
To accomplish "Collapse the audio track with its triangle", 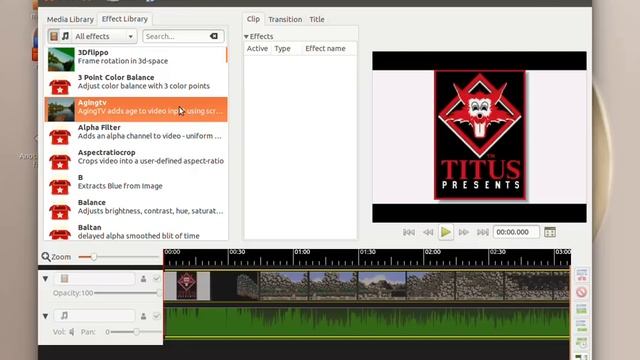I will click(45, 316).
